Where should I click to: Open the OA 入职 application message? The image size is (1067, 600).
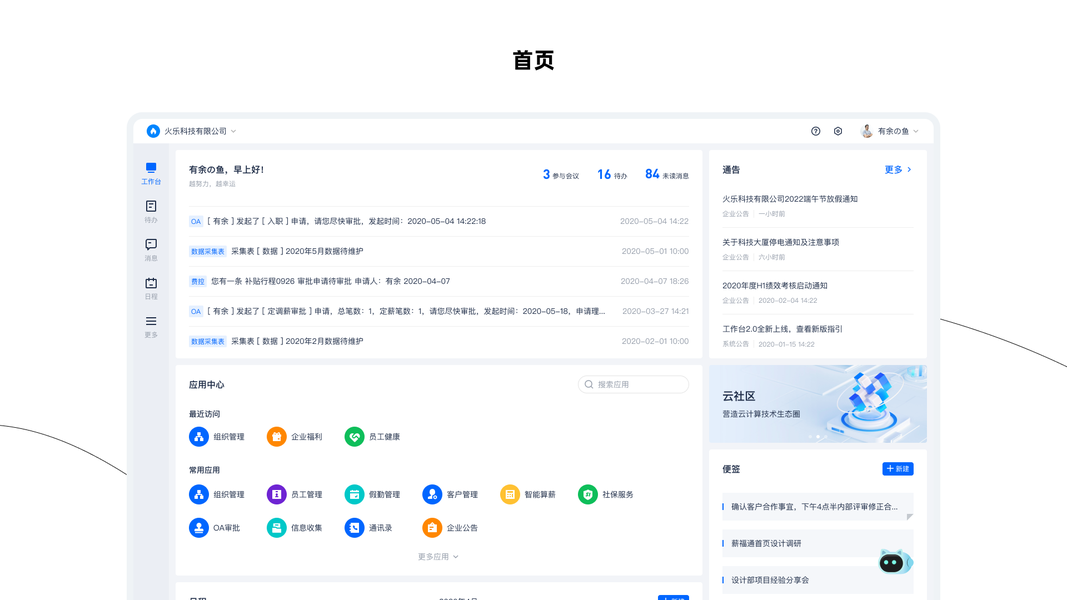(x=438, y=221)
